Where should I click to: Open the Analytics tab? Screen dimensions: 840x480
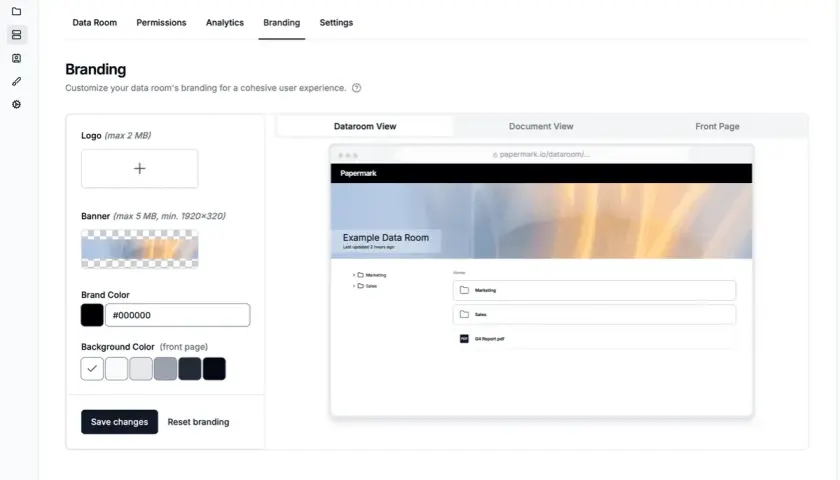tap(225, 22)
